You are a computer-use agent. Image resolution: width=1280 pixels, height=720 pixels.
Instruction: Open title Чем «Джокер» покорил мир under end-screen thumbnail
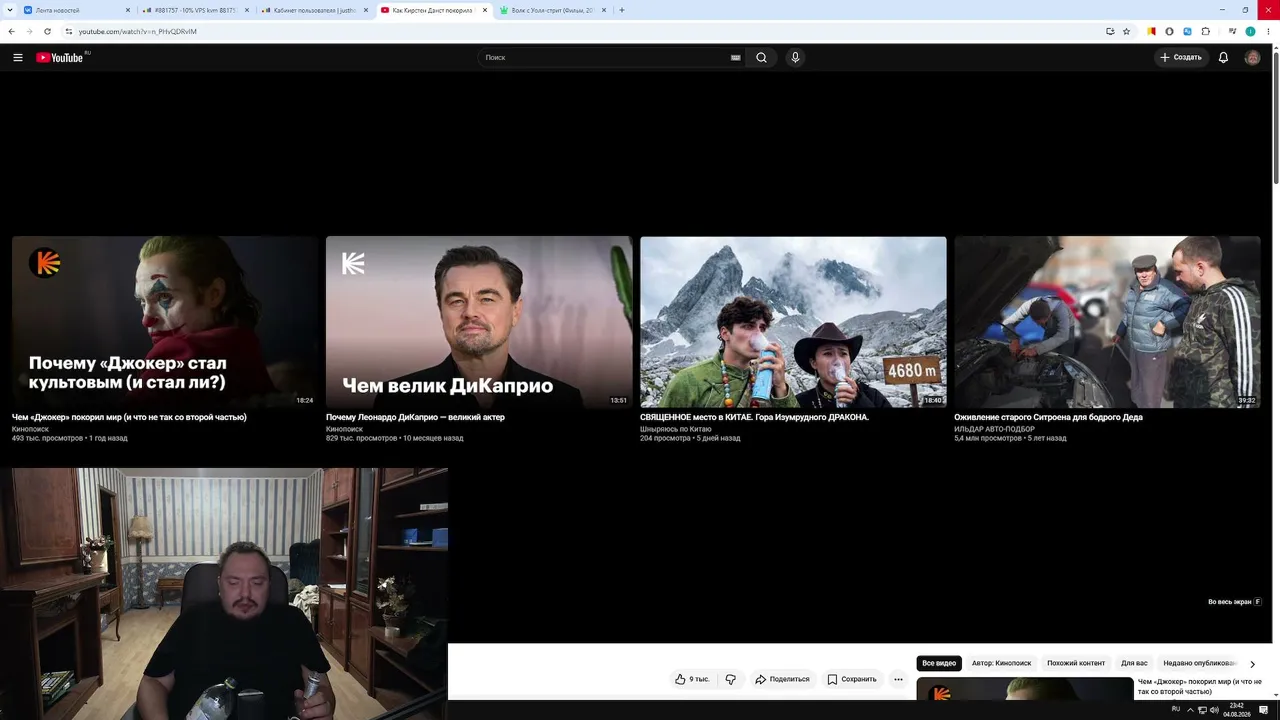129,417
